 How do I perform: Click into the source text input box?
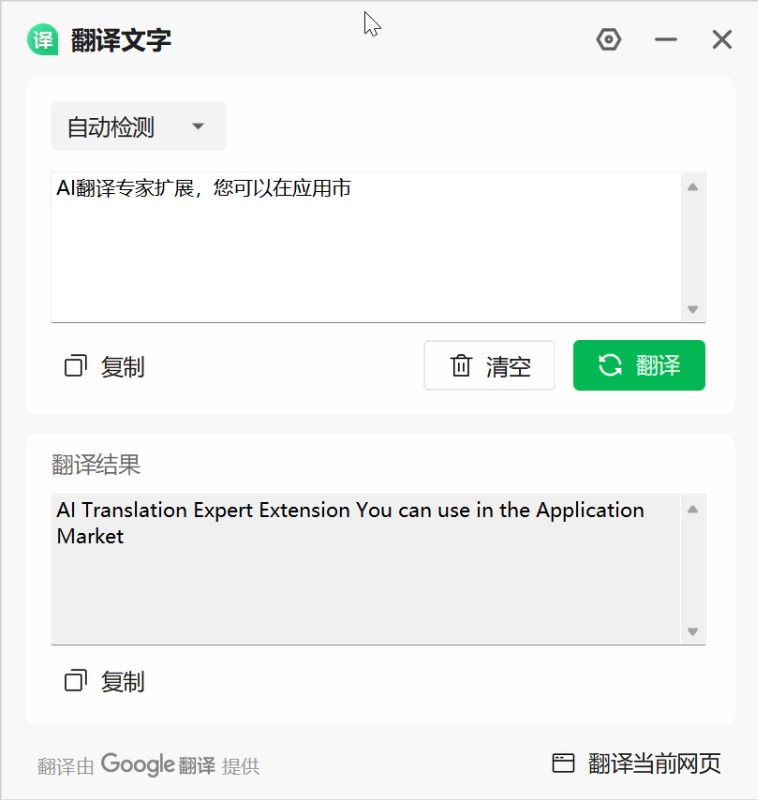(365, 250)
